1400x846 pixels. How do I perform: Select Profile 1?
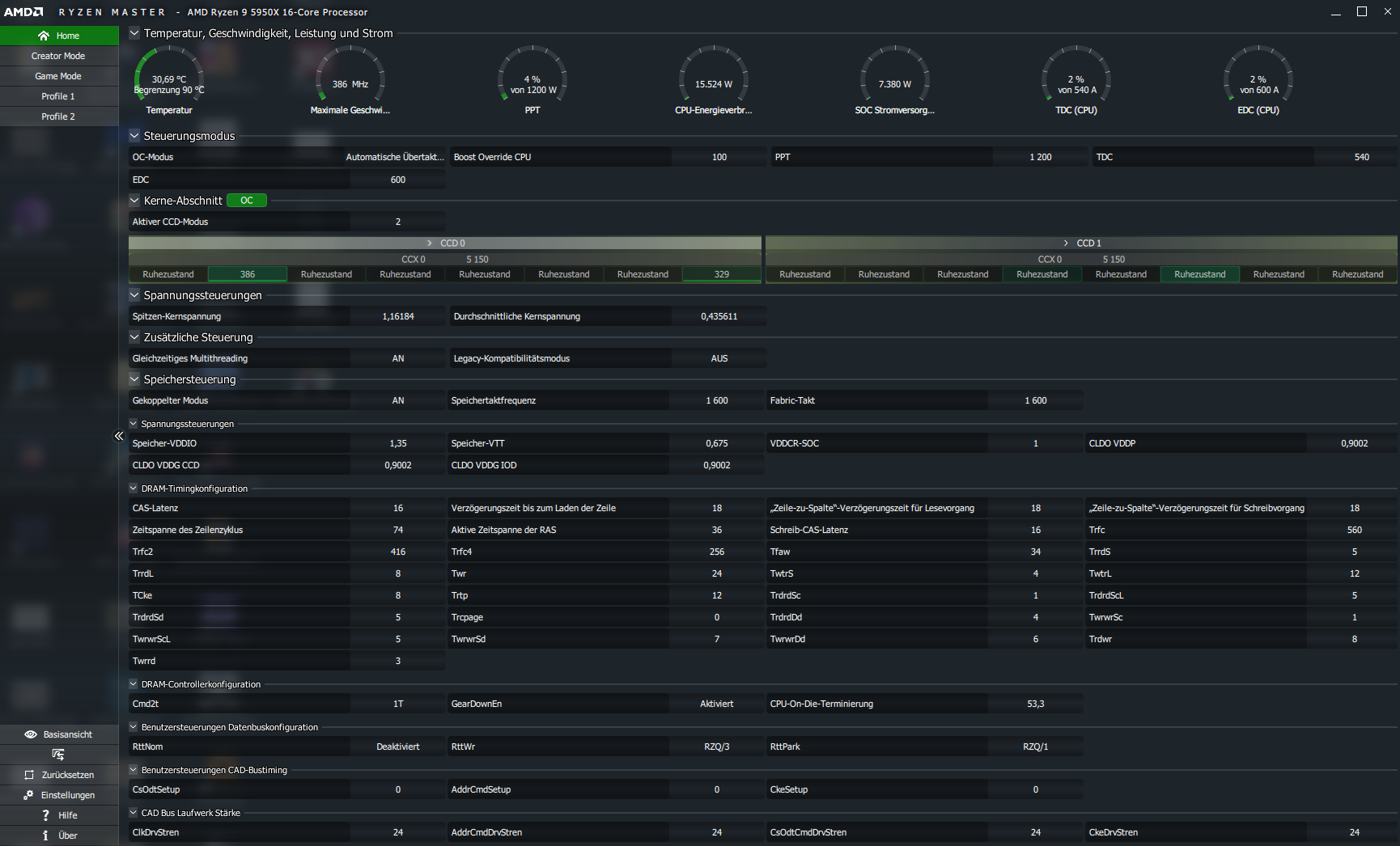(x=59, y=96)
